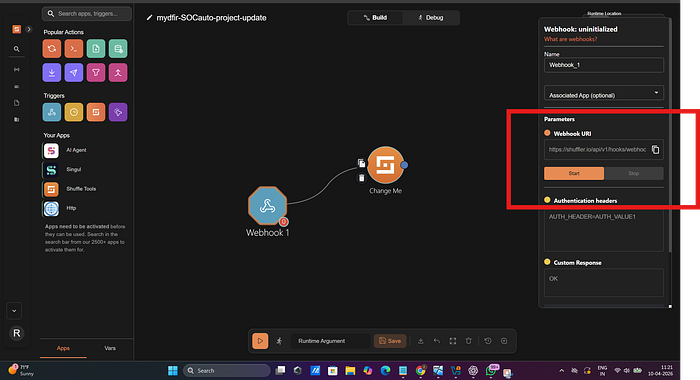Add the purple Download popular action

tap(52, 72)
